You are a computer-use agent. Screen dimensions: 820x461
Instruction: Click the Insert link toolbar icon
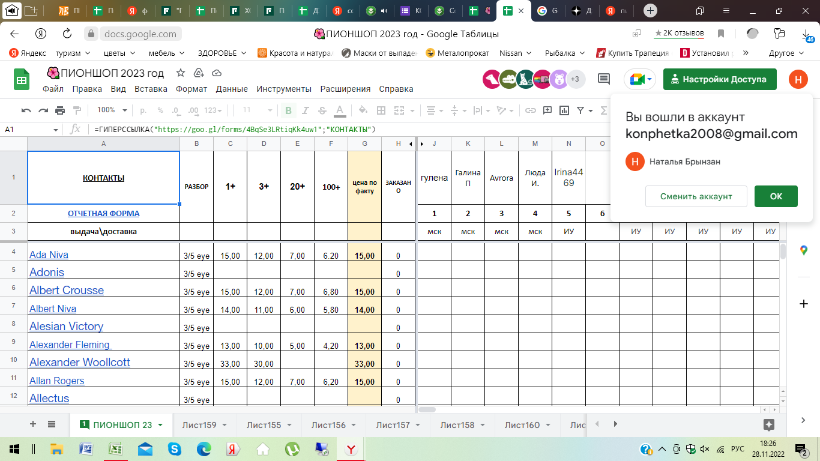[x=532, y=110]
